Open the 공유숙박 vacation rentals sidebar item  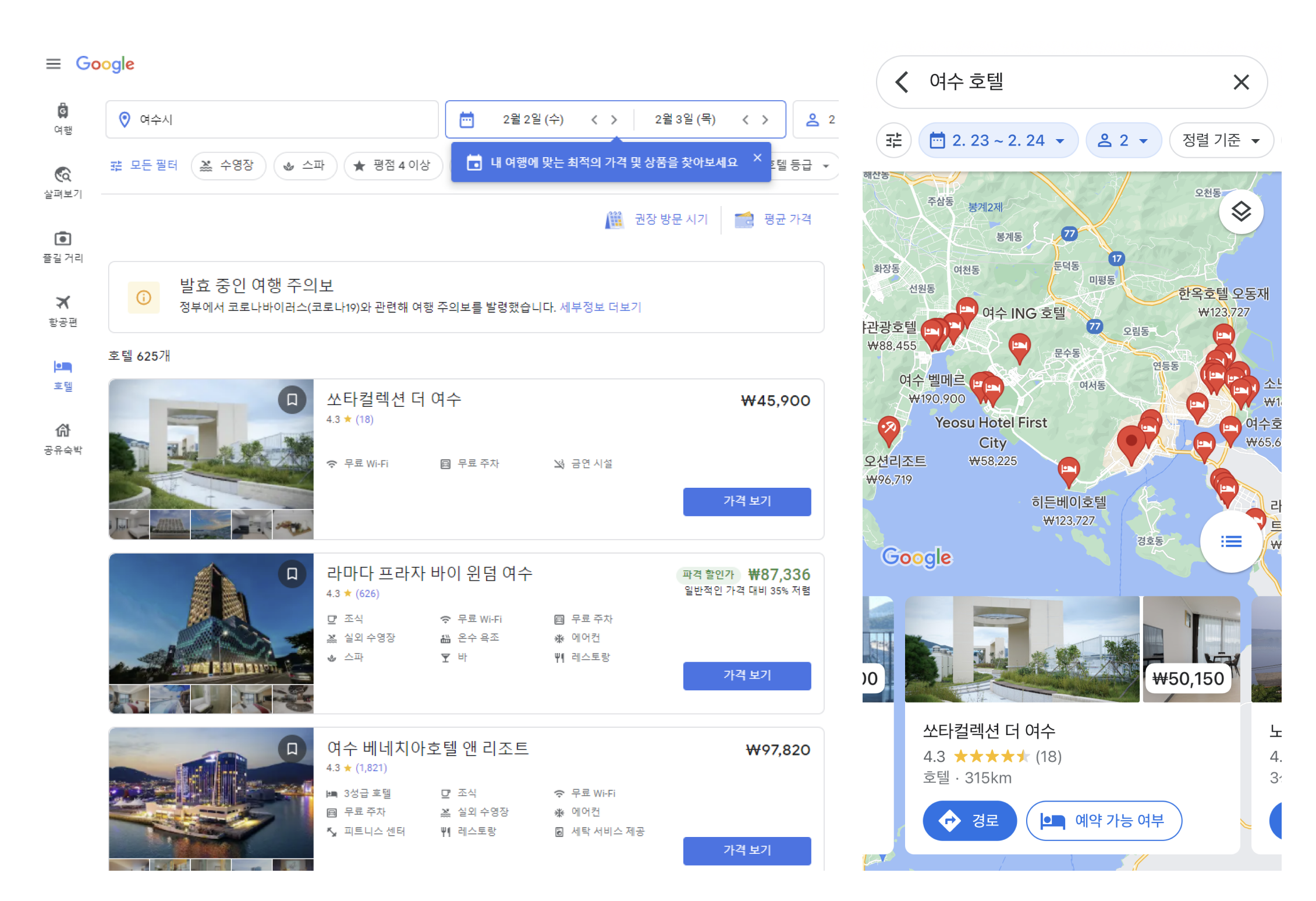pos(63,438)
